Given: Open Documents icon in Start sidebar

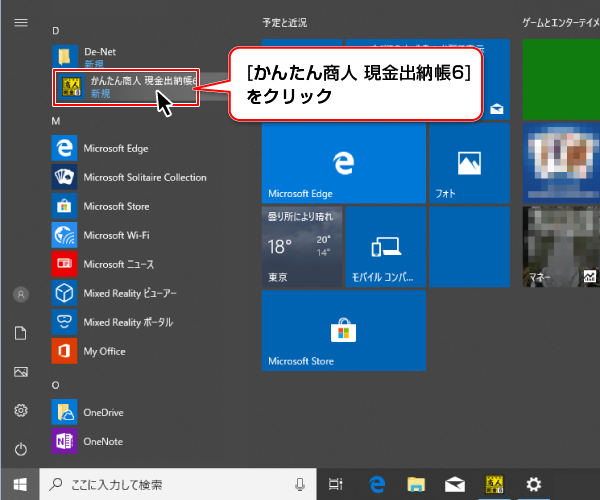Looking at the screenshot, I should (21, 333).
